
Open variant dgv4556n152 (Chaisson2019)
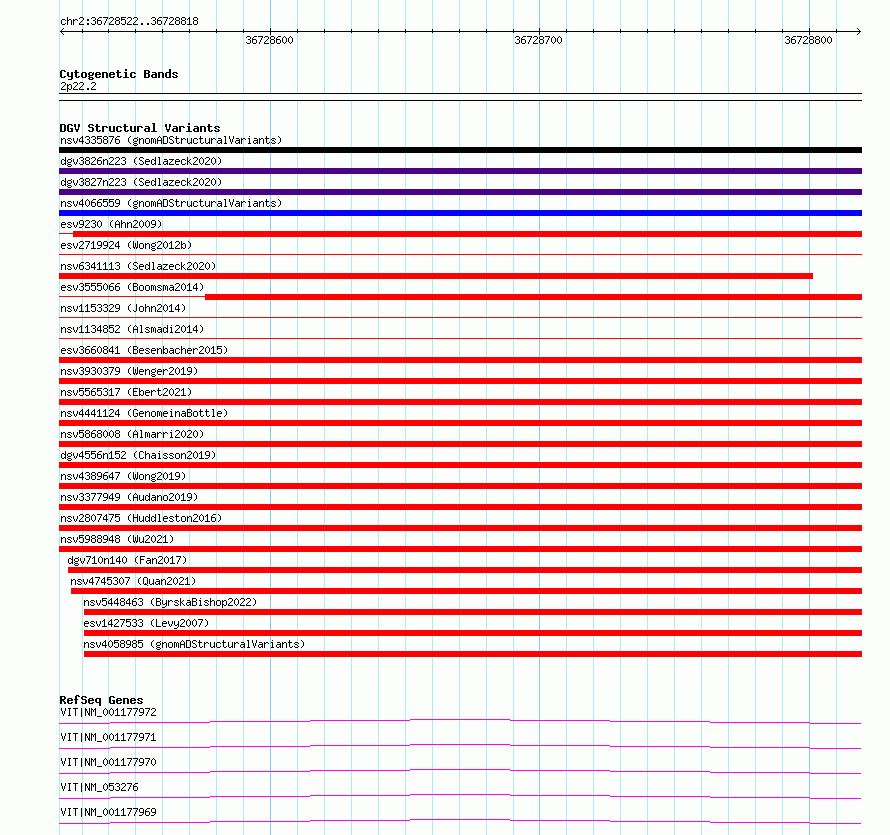pos(138,455)
